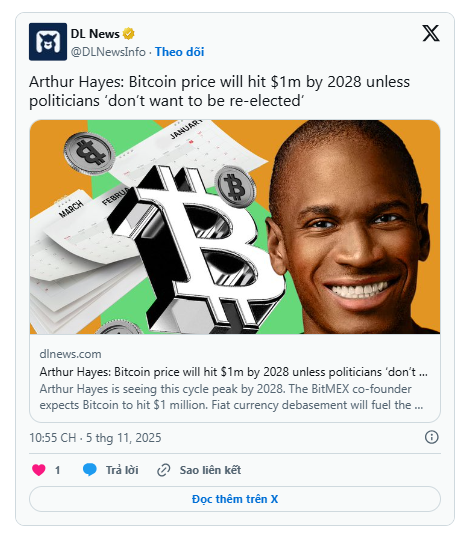Open the DL News profile avatar

[x=48, y=42]
